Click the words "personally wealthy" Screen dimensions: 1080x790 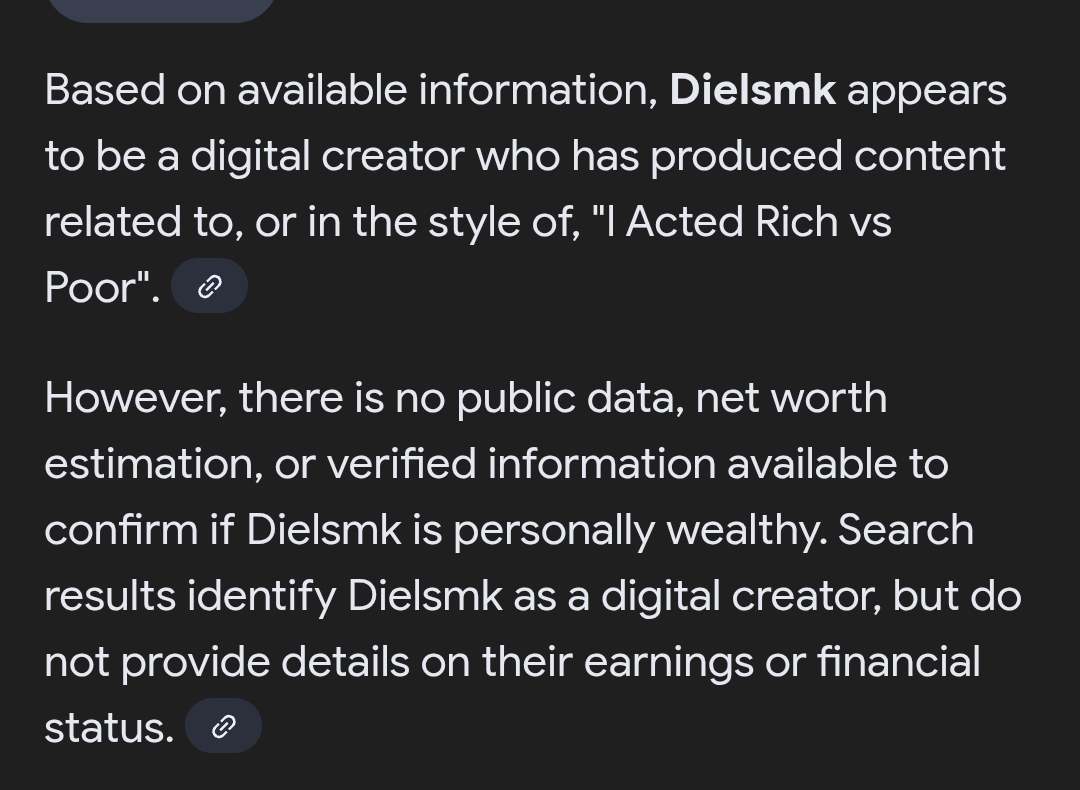640,530
